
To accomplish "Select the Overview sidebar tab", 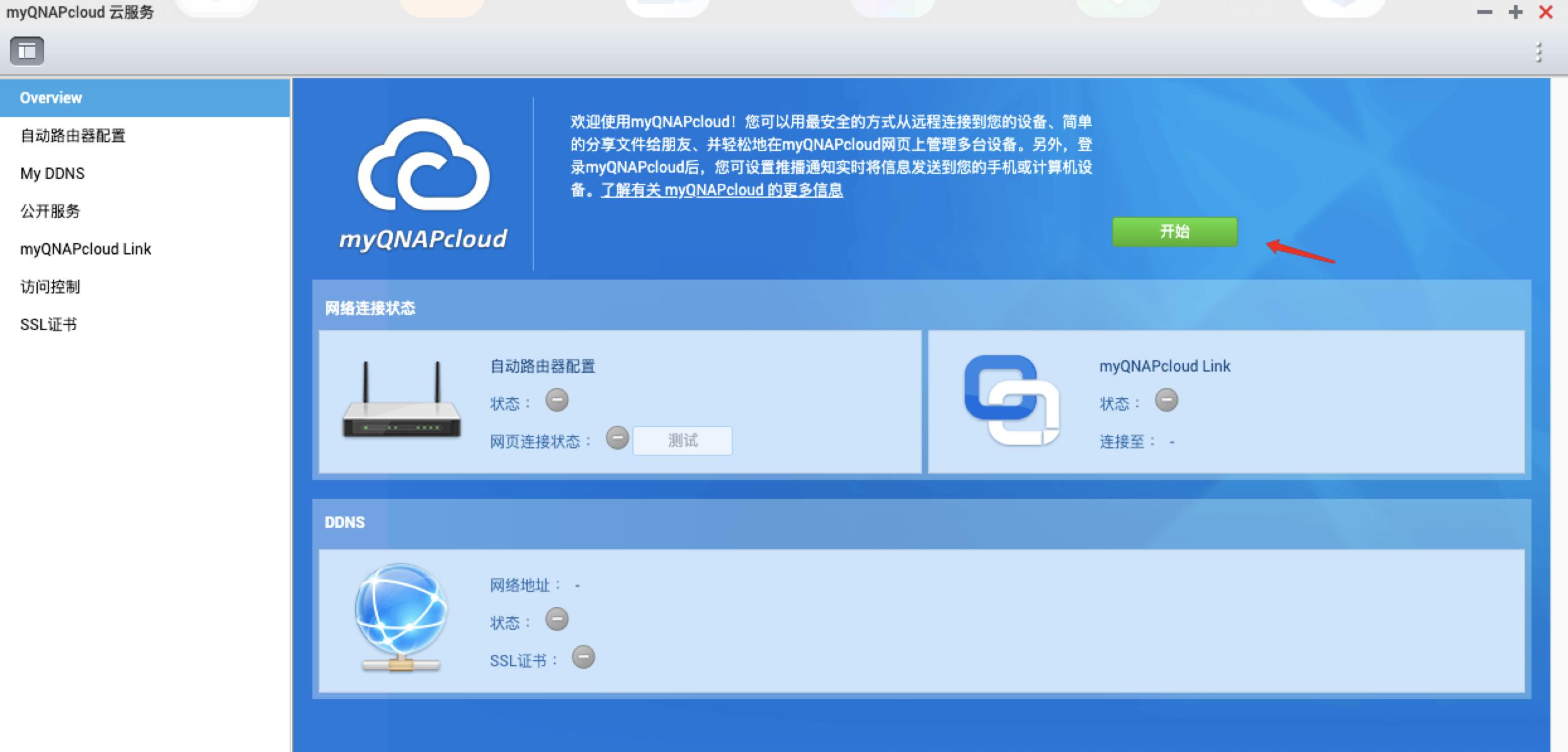I will 51,97.
